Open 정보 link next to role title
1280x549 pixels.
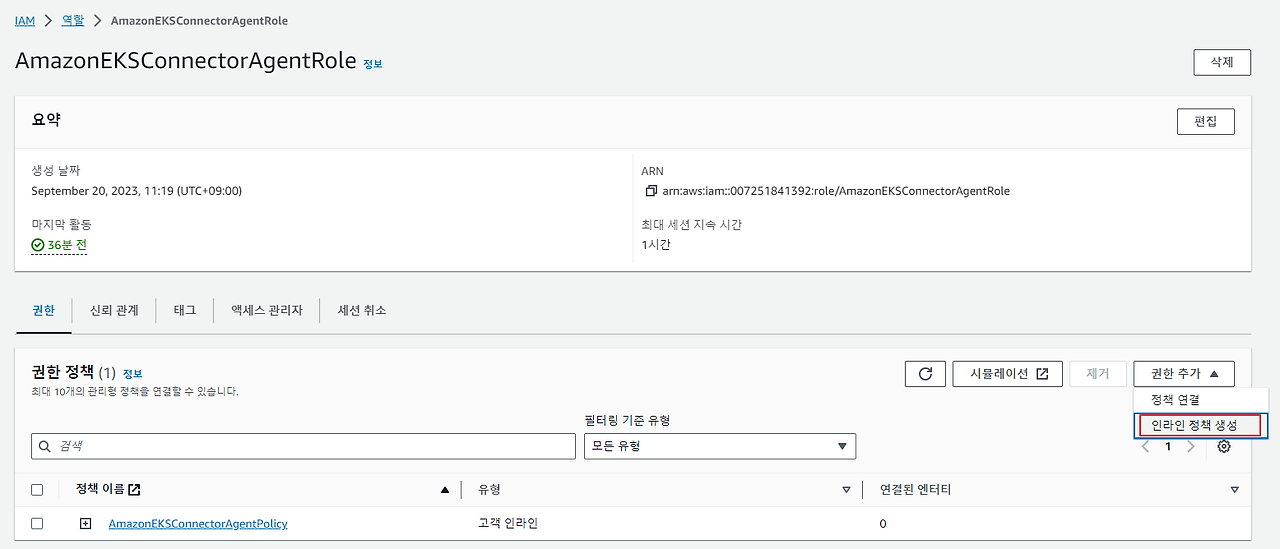[x=373, y=64]
